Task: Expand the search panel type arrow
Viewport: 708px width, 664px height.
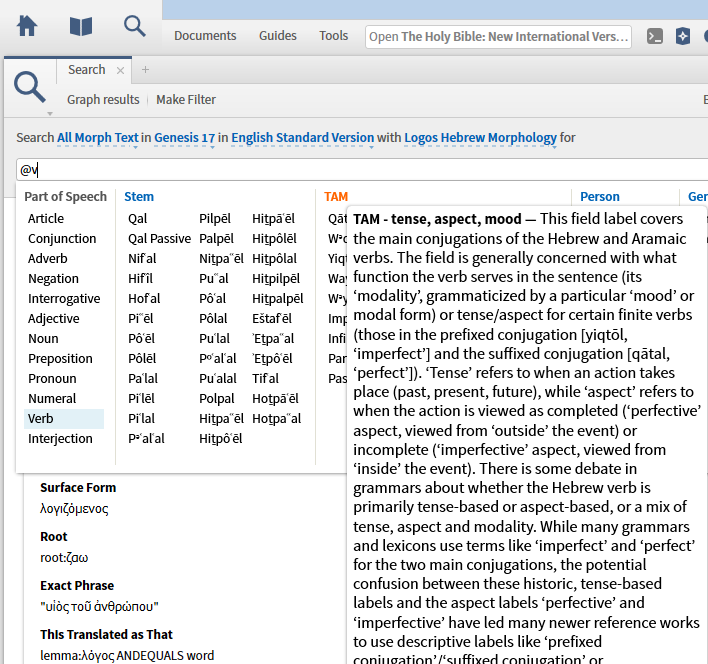Action: pos(50,113)
